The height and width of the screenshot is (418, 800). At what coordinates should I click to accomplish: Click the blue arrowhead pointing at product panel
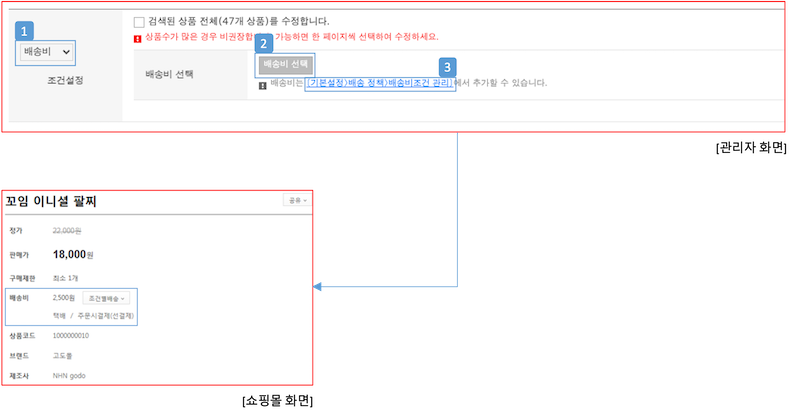pyautogui.click(x=320, y=288)
